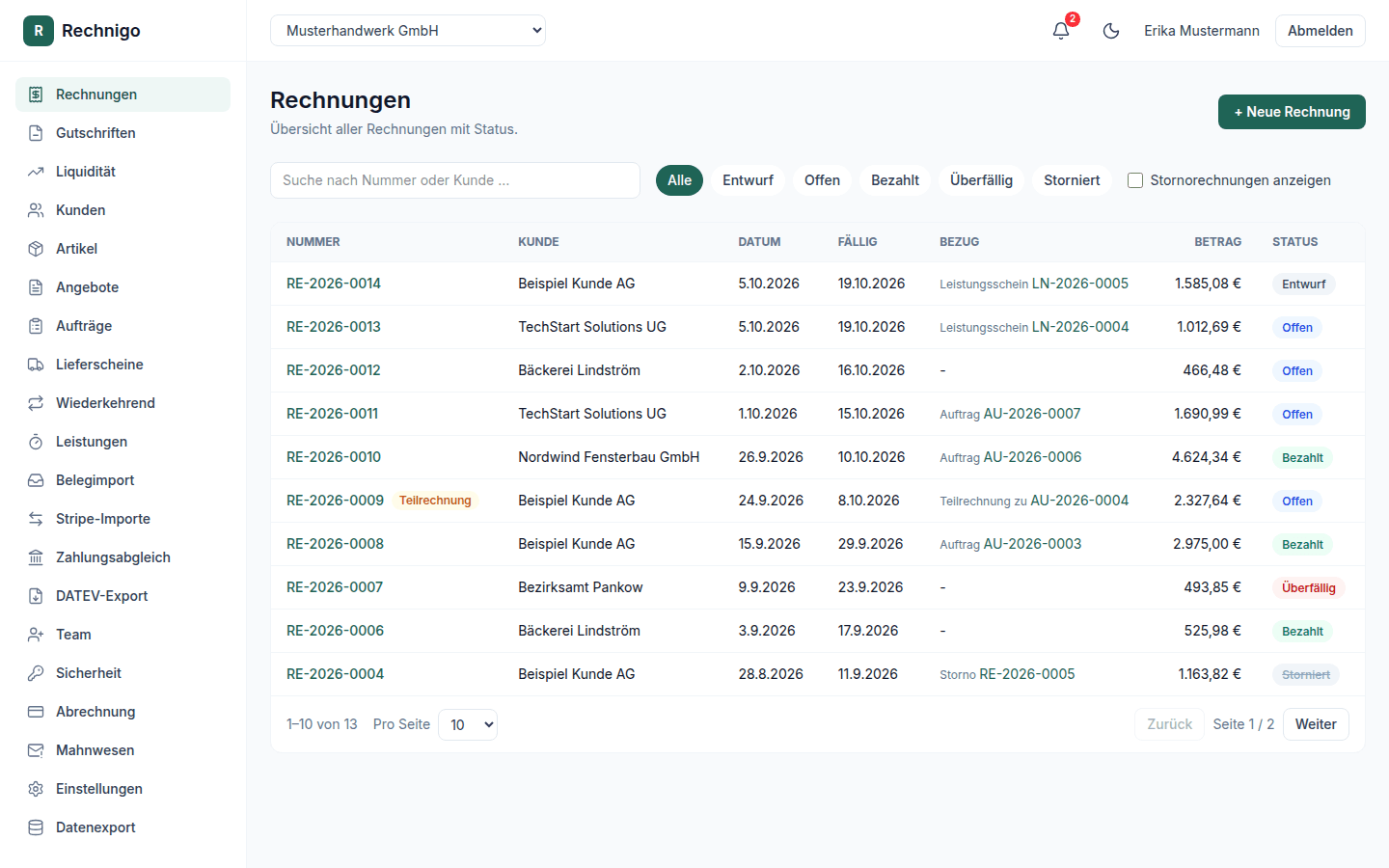Click the Bezirksamt Pankow customer cell
The image size is (1389, 868).
click(581, 587)
